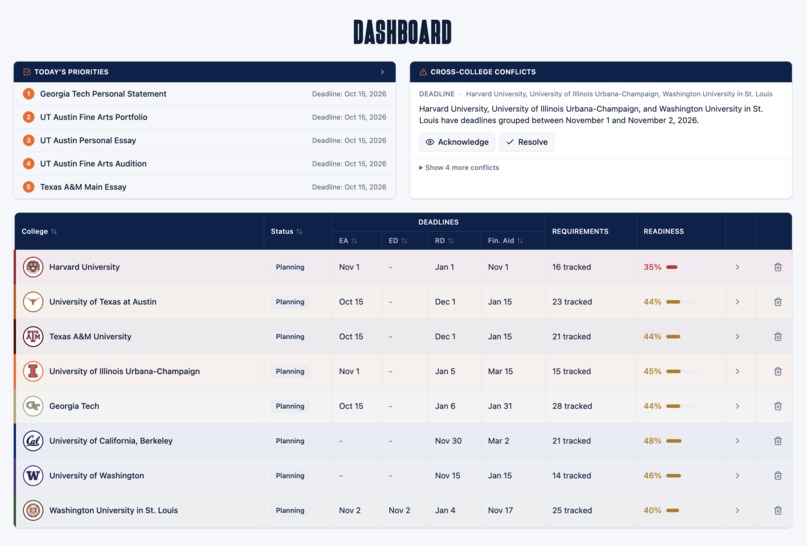
Task: Click the WashU St. Louis crest logo
Action: click(x=33, y=510)
